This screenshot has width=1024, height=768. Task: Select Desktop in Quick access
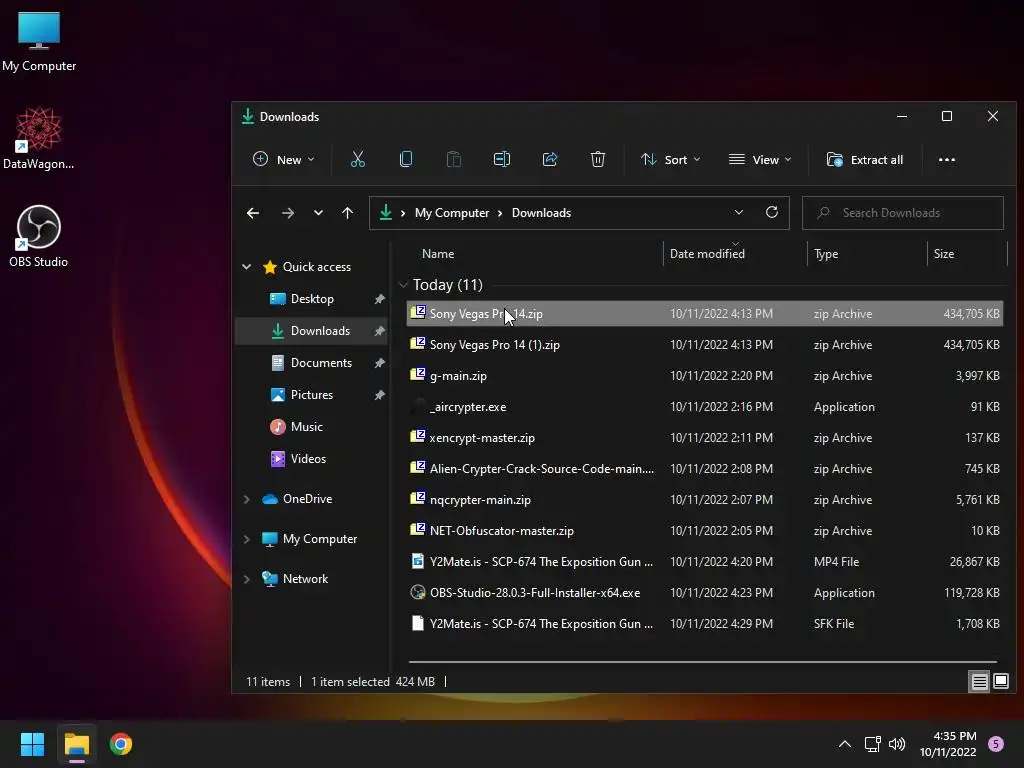pyautogui.click(x=312, y=298)
